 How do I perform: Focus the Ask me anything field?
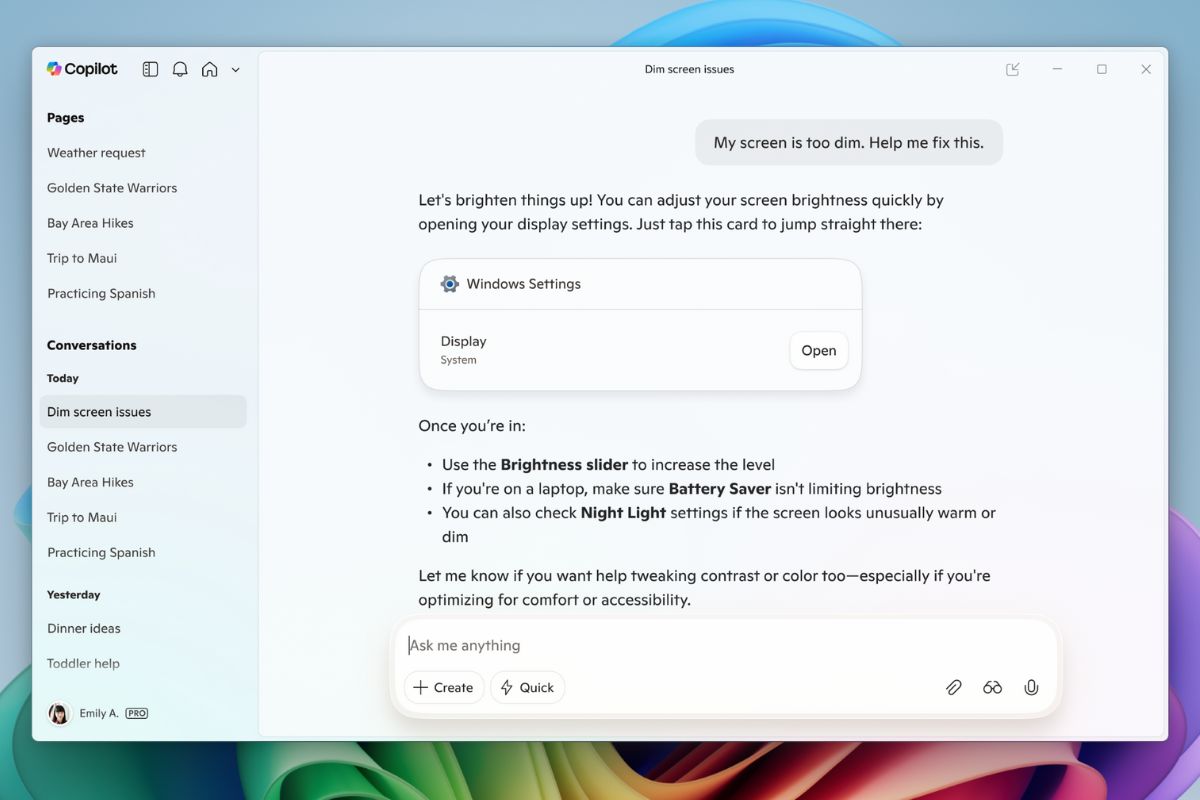725,645
